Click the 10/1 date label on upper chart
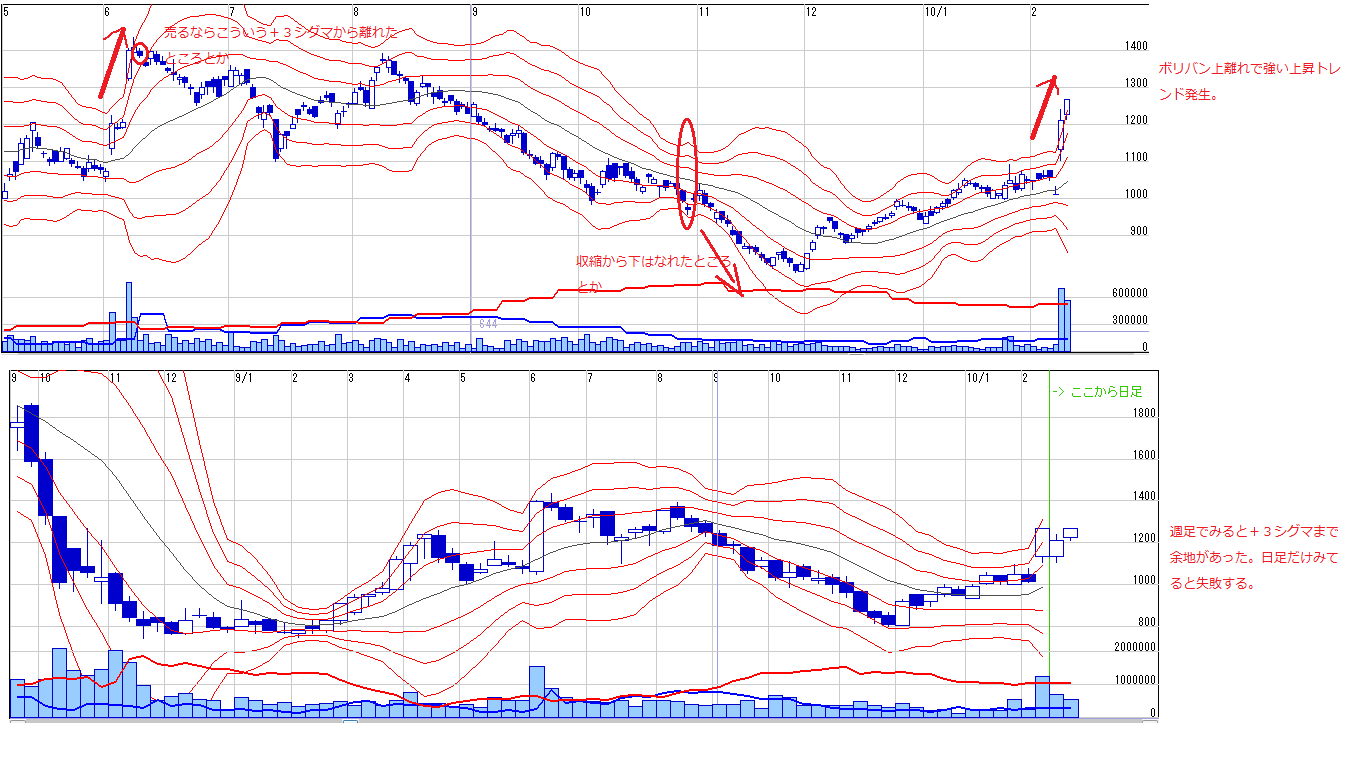The height and width of the screenshot is (768, 1366). (937, 12)
